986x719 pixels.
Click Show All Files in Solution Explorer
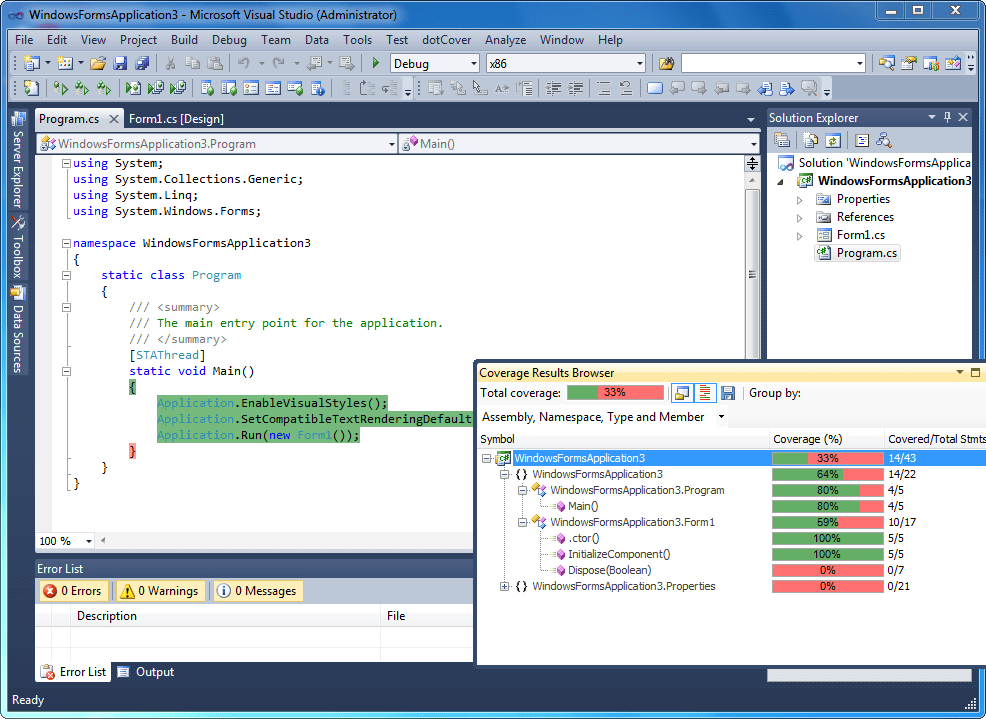coord(809,141)
